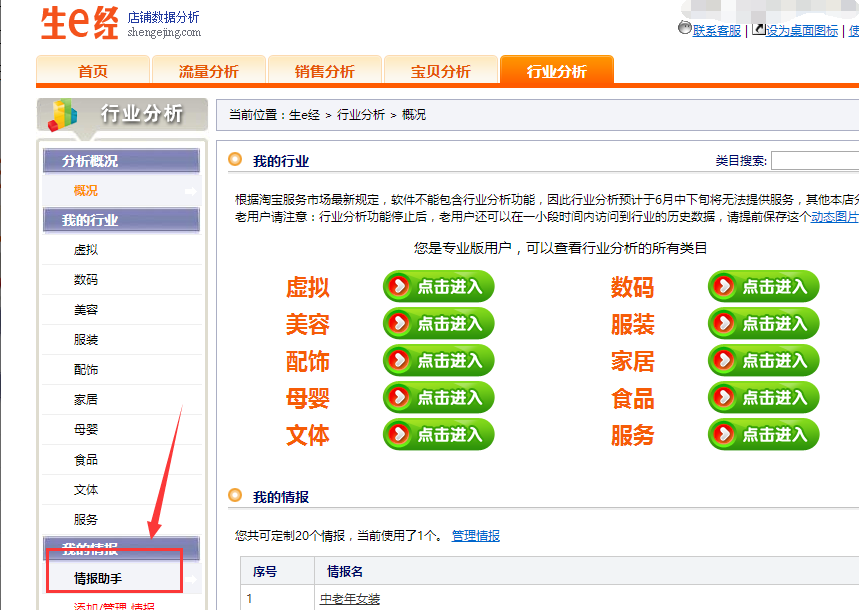Open the 中老年女装 report link
The width and height of the screenshot is (859, 610).
pyautogui.click(x=349, y=599)
